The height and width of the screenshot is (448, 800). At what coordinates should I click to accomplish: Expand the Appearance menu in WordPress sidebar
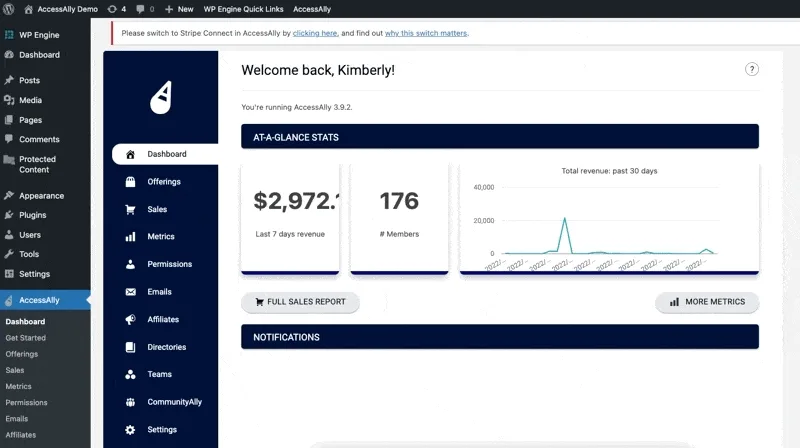click(x=41, y=196)
